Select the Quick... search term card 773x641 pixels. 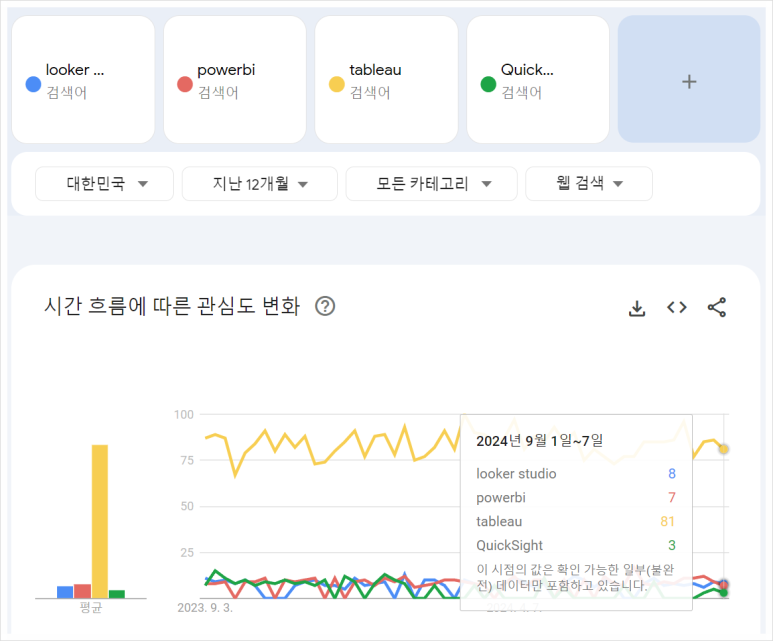(538, 79)
